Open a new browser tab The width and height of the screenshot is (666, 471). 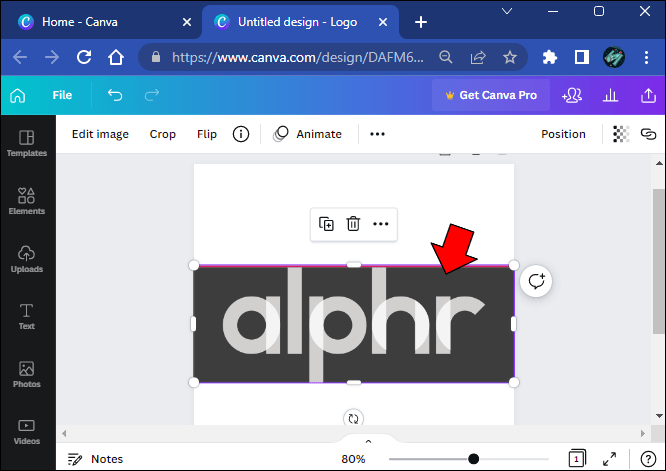pyautogui.click(x=420, y=22)
